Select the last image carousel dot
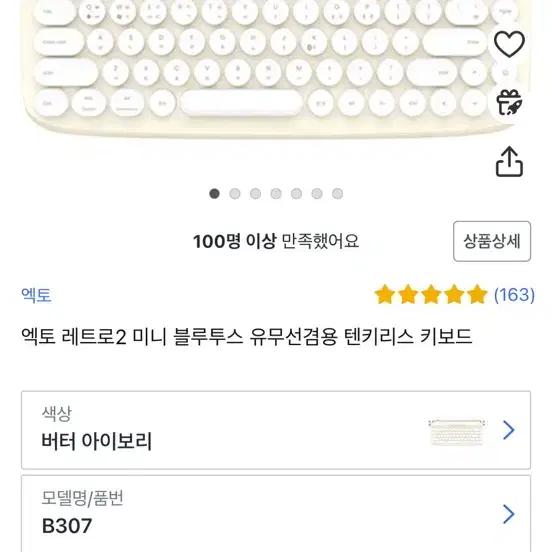 338,194
